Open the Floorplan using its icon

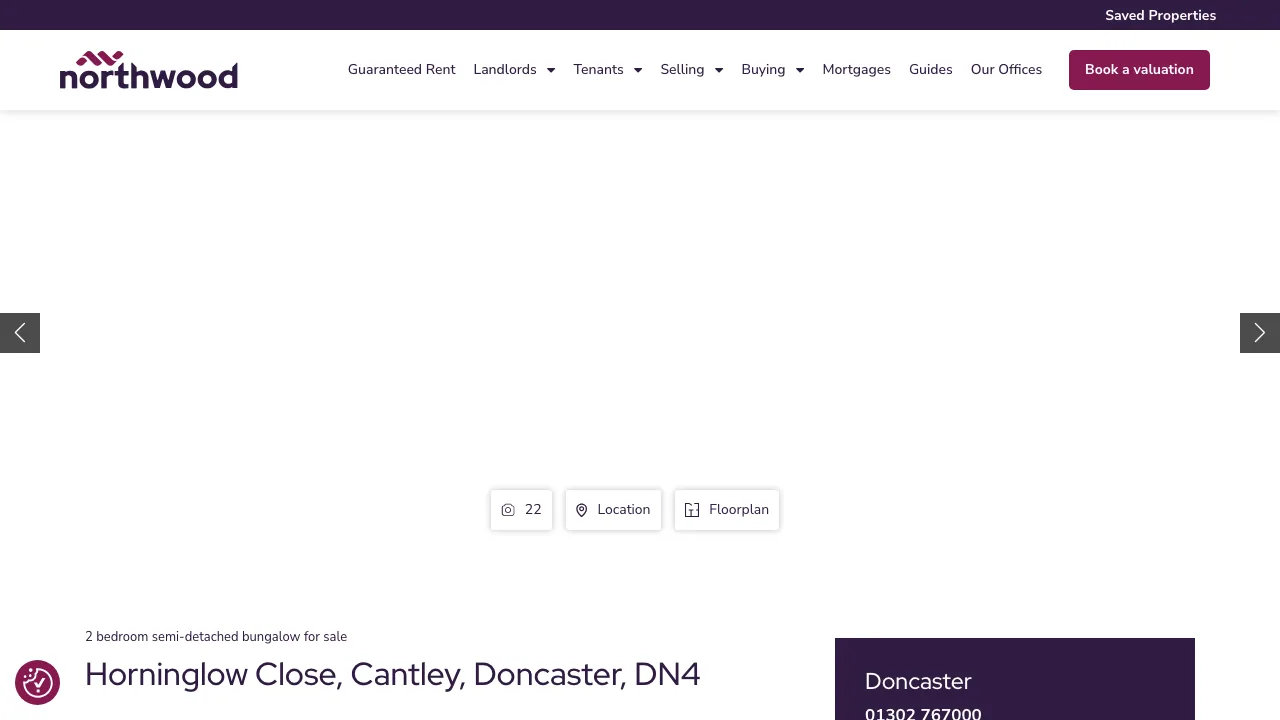pos(692,510)
